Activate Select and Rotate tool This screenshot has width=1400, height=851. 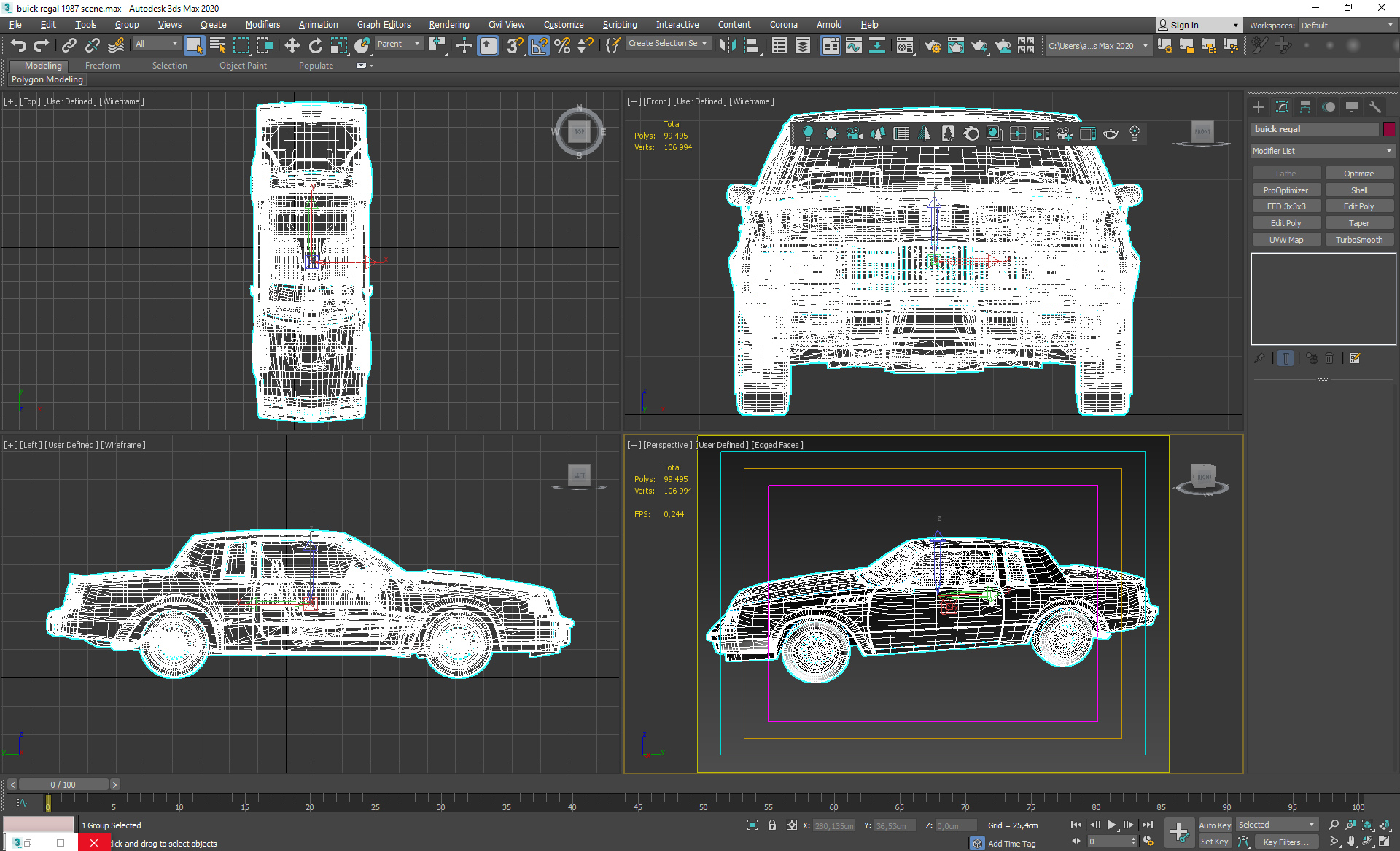click(x=315, y=46)
